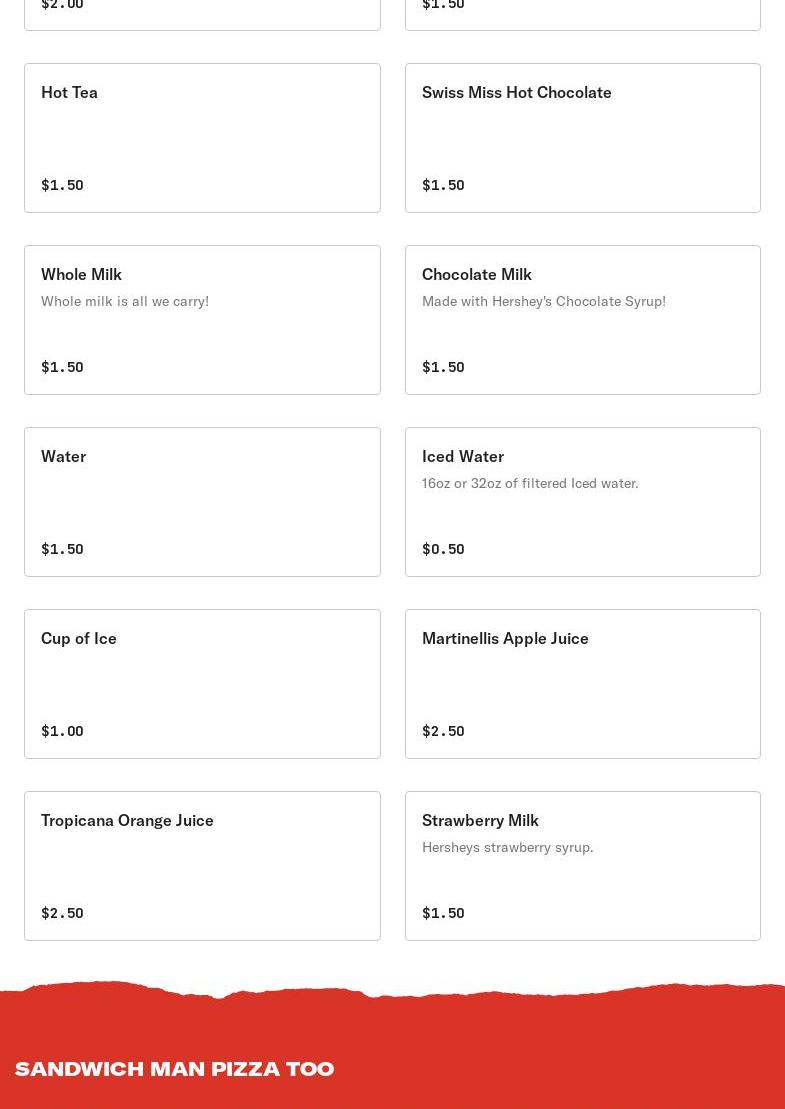Select Tropicana Orange Juice card
Screen dimensions: 785x1109
(202, 866)
